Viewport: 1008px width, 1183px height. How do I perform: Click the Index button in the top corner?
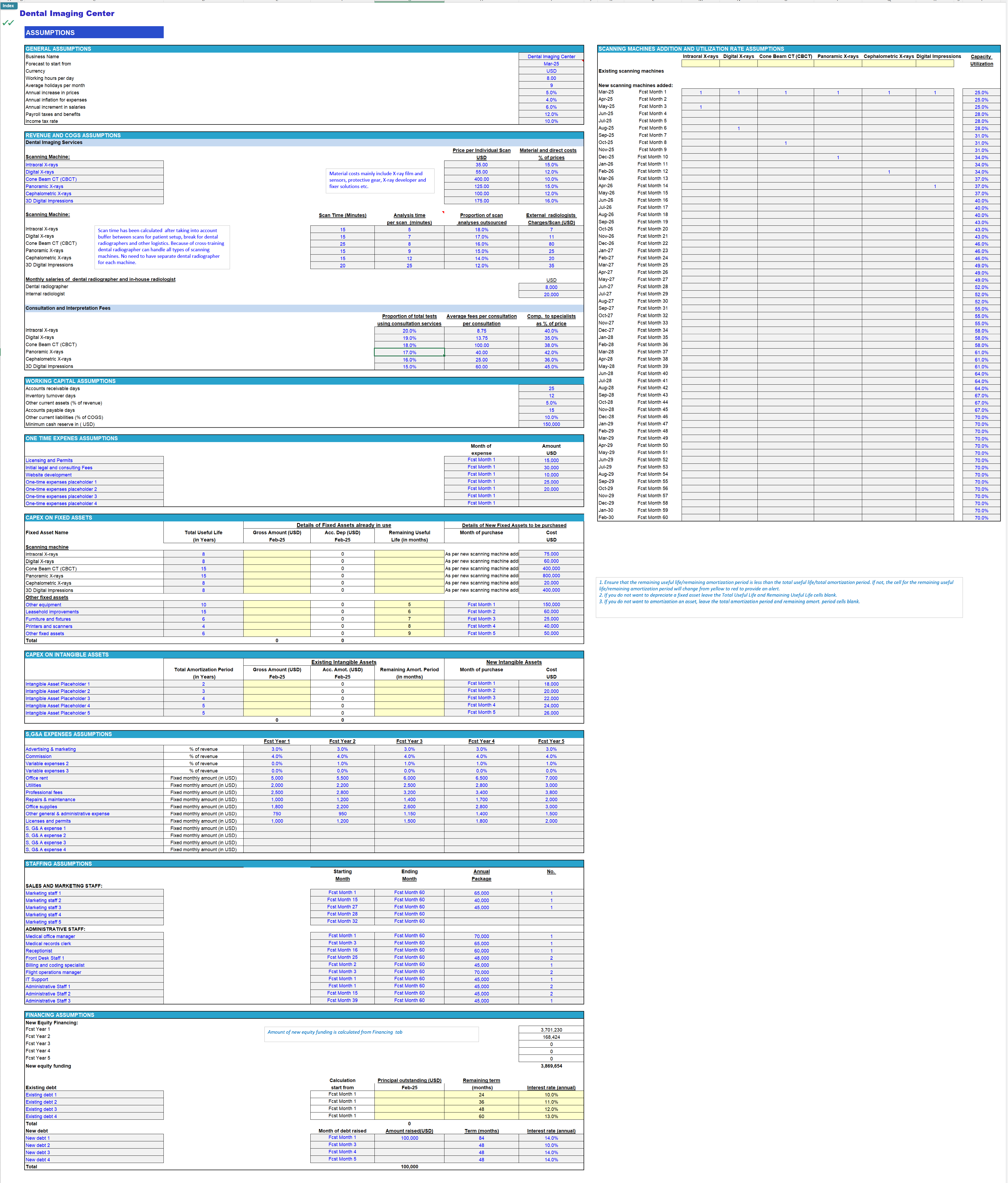tap(9, 6)
